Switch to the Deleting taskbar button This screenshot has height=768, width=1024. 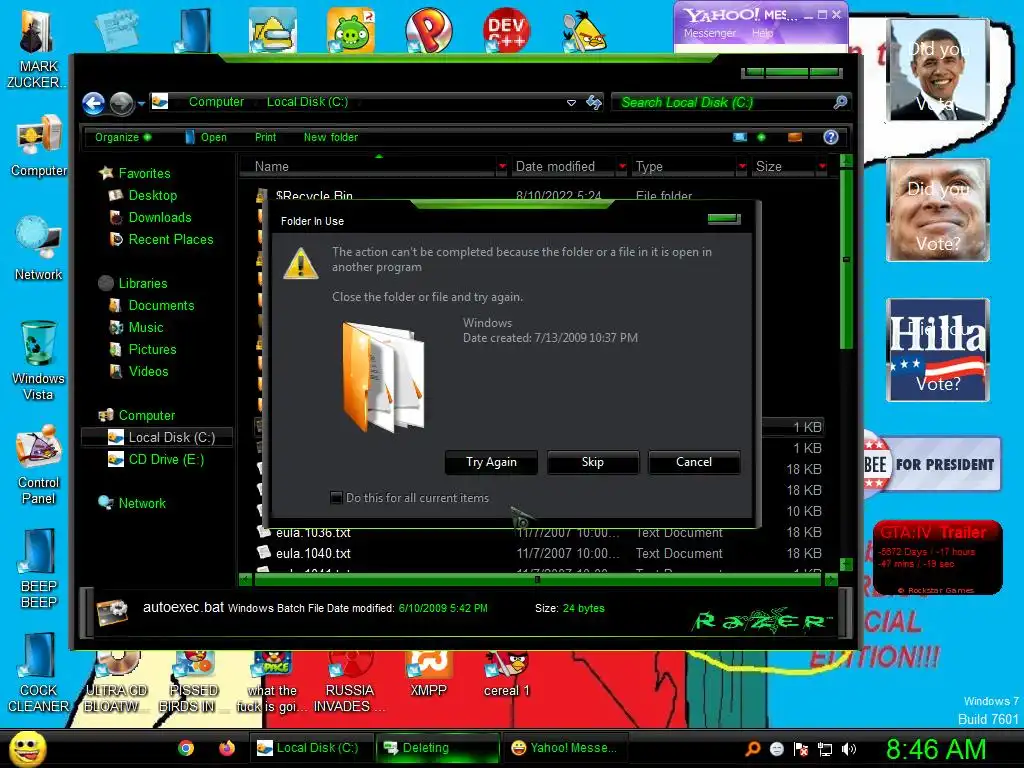(438, 748)
